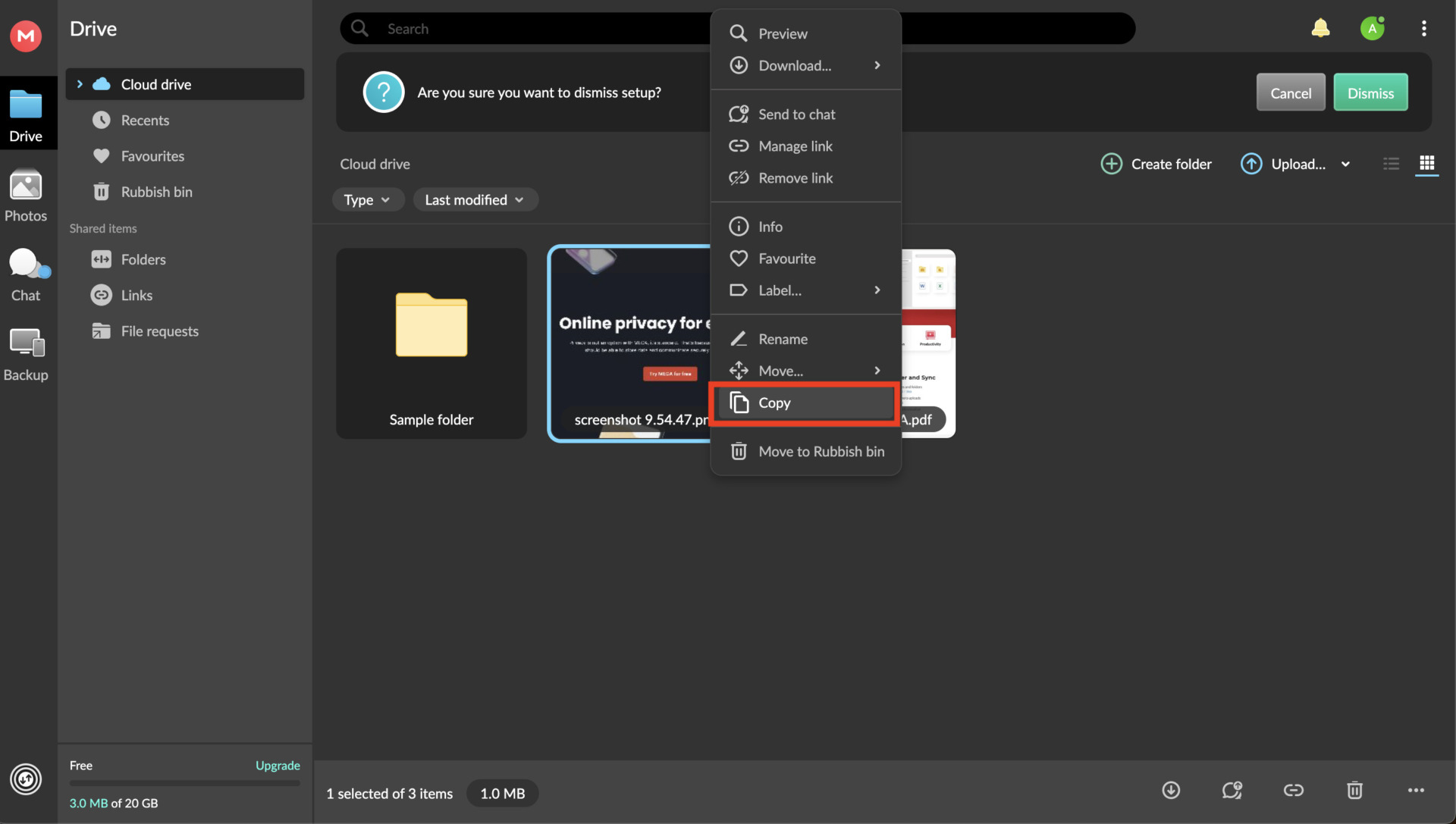Open the Type filter dropdown
This screenshot has height=824, width=1456.
368,199
